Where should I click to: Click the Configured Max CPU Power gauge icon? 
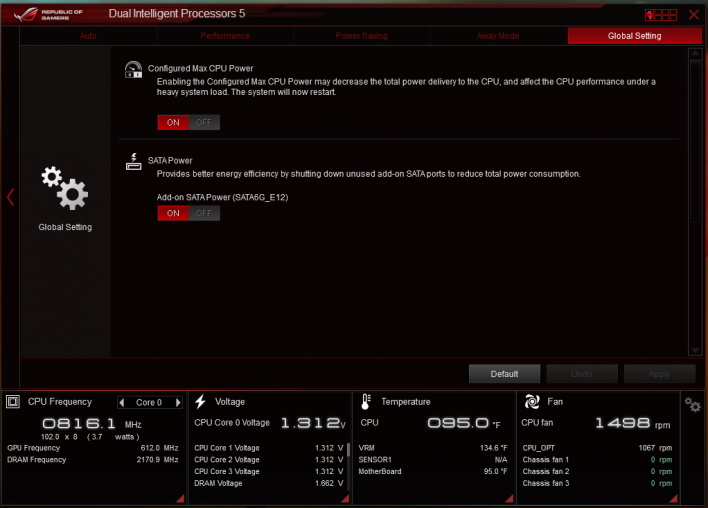click(133, 70)
